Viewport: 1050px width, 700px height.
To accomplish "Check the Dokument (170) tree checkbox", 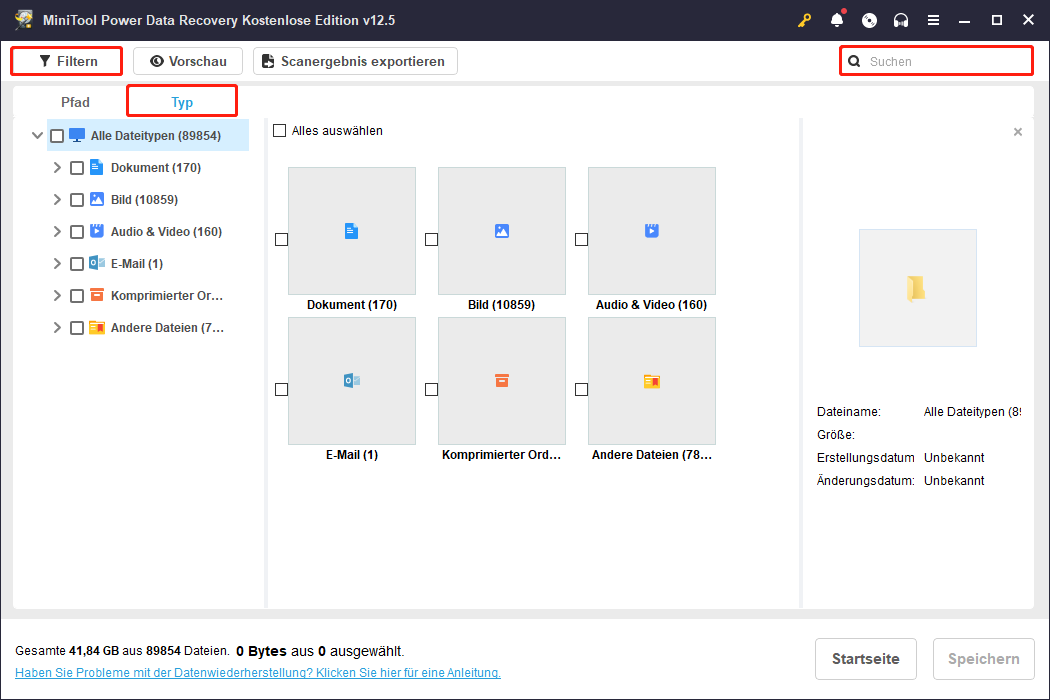I will click(x=77, y=167).
